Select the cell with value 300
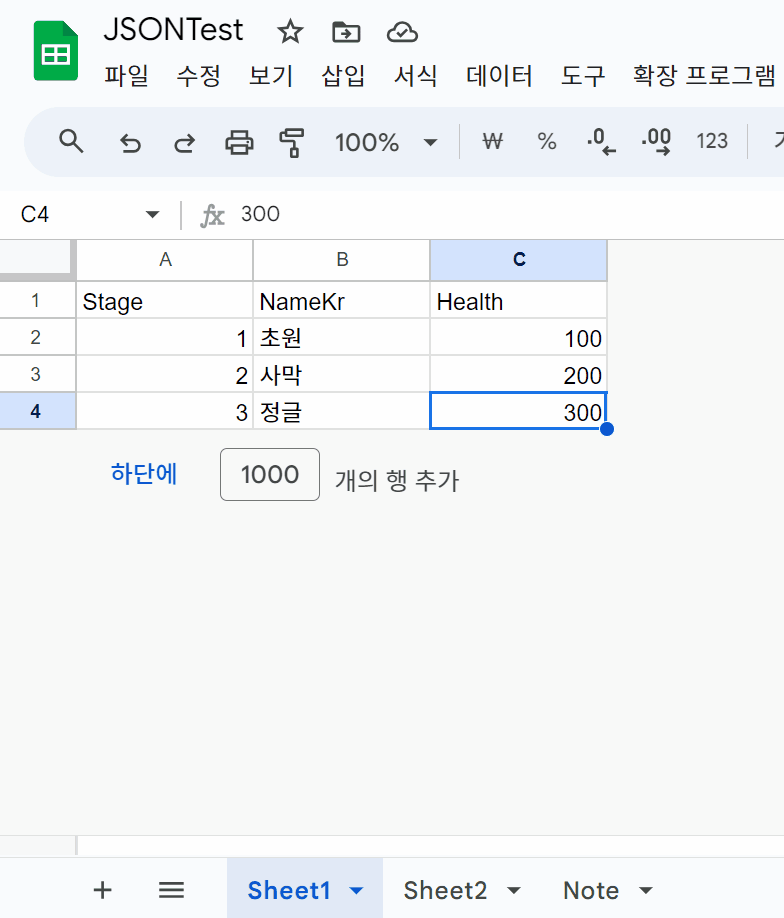The height and width of the screenshot is (918, 784). click(519, 412)
